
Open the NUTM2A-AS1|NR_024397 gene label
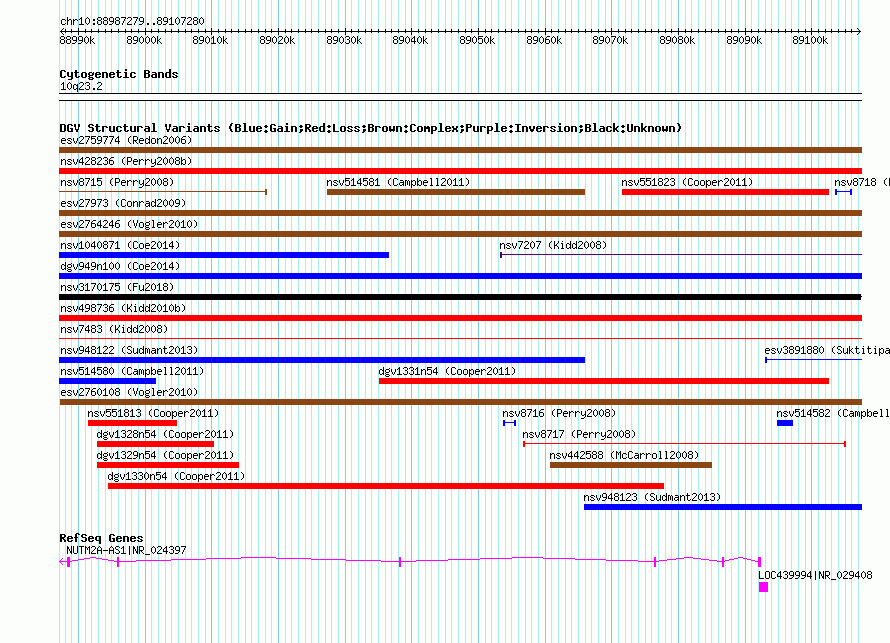point(126,550)
